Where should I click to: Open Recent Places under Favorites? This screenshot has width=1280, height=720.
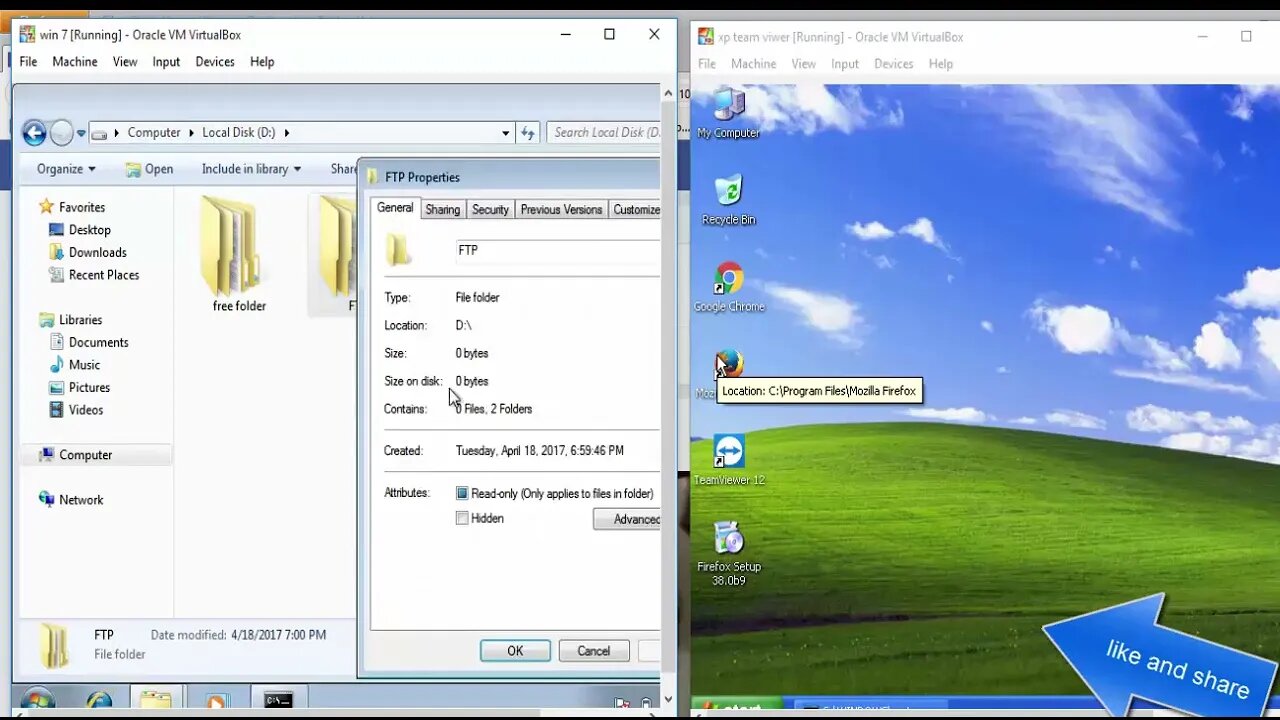pyautogui.click(x=104, y=275)
